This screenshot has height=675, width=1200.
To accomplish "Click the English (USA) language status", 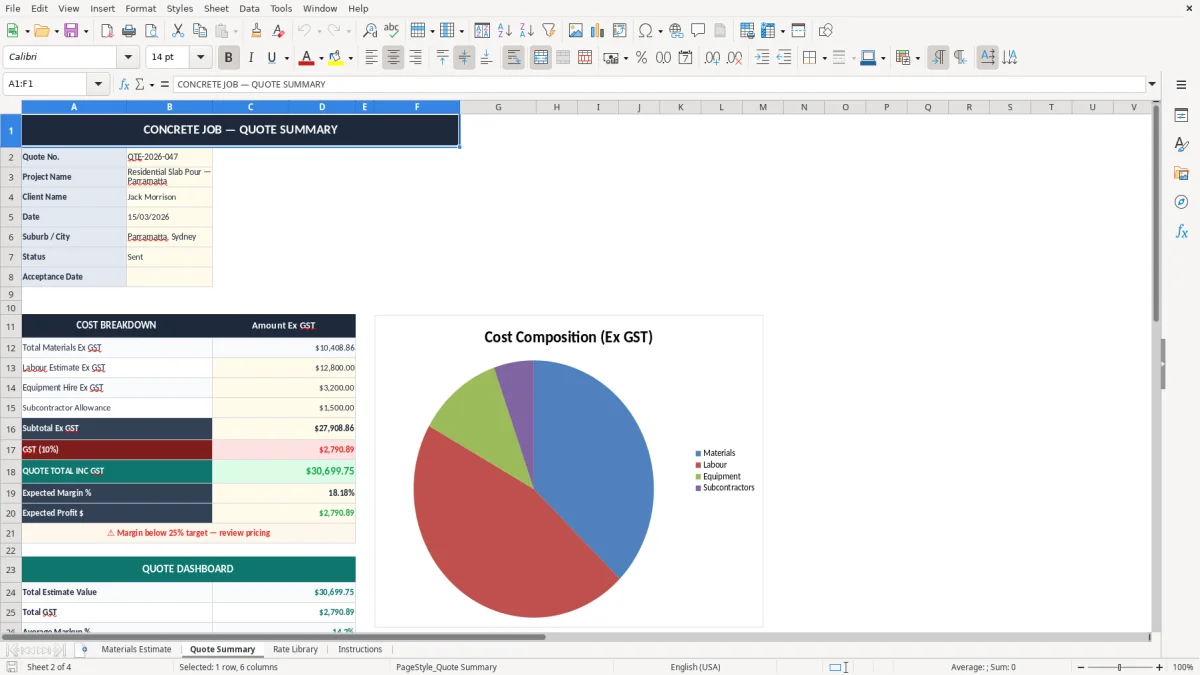I will tap(695, 667).
